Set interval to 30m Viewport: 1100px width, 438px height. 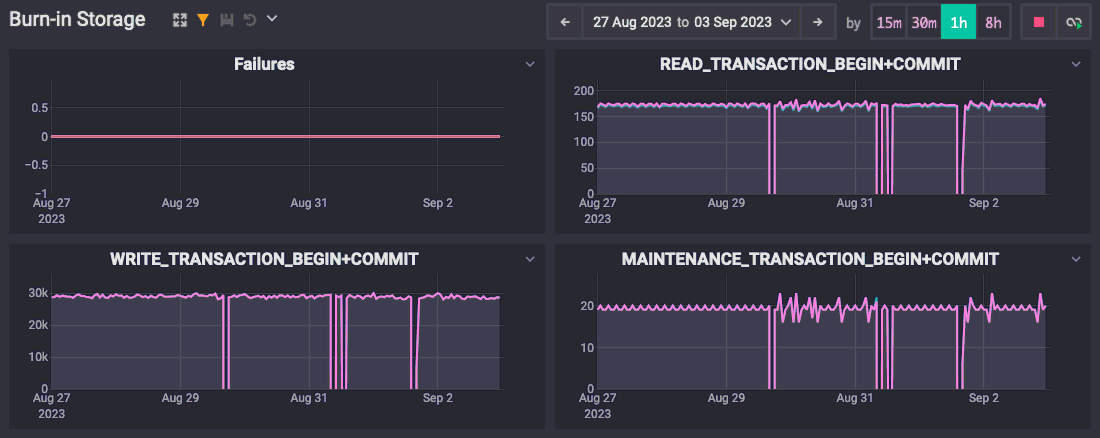[x=923, y=22]
